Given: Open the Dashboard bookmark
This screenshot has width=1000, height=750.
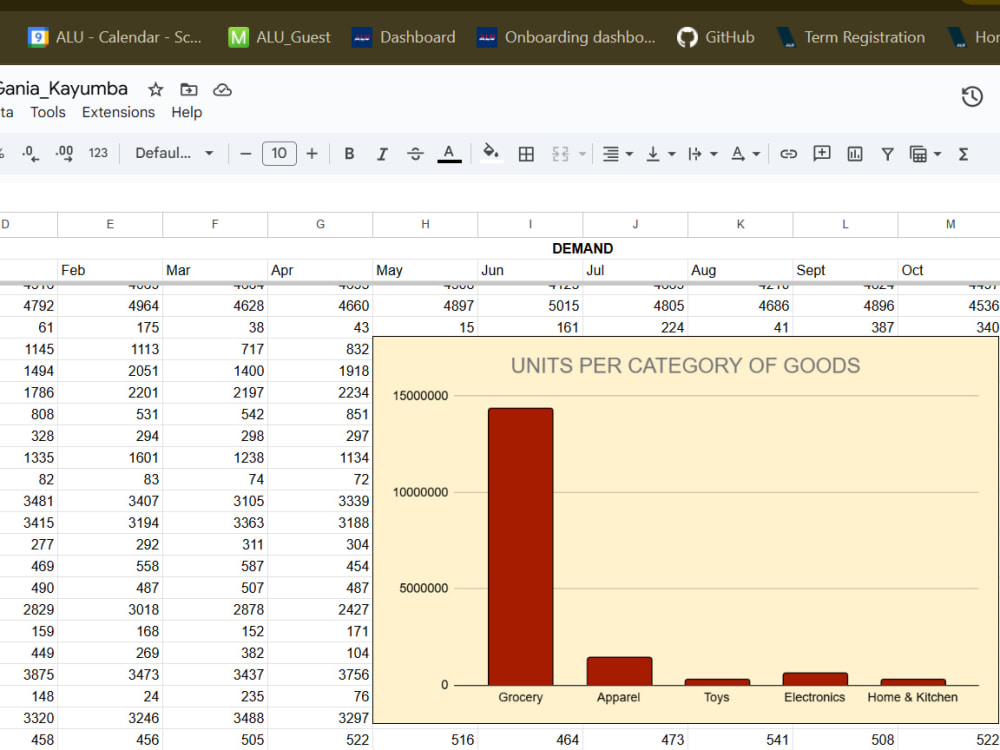Looking at the screenshot, I should [404, 37].
